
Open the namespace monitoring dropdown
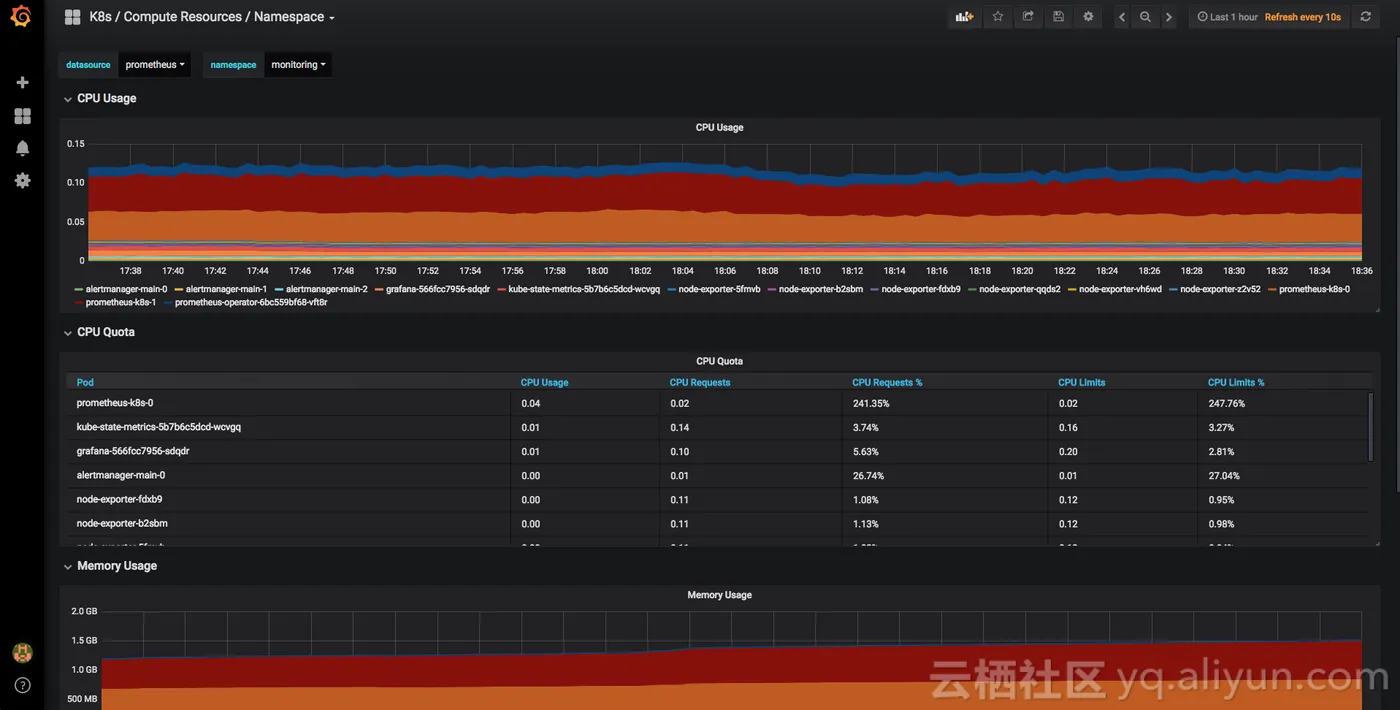pyautogui.click(x=298, y=65)
